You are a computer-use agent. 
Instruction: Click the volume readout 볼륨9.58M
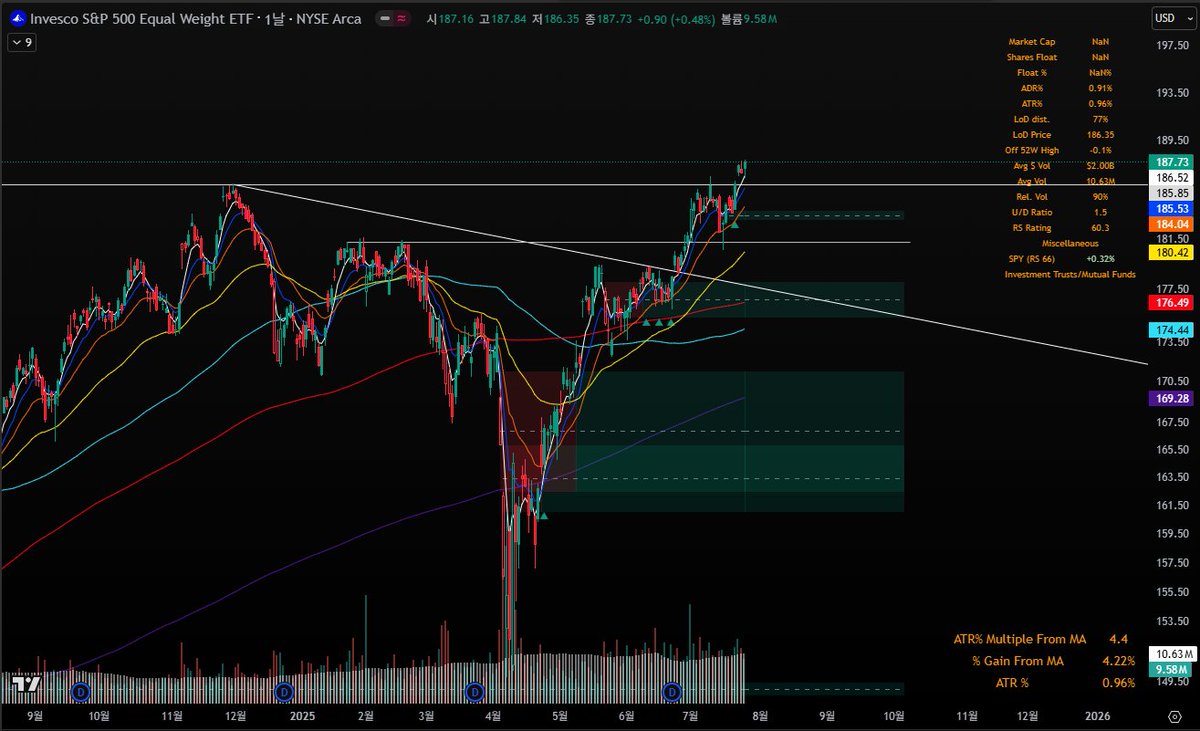pos(749,18)
